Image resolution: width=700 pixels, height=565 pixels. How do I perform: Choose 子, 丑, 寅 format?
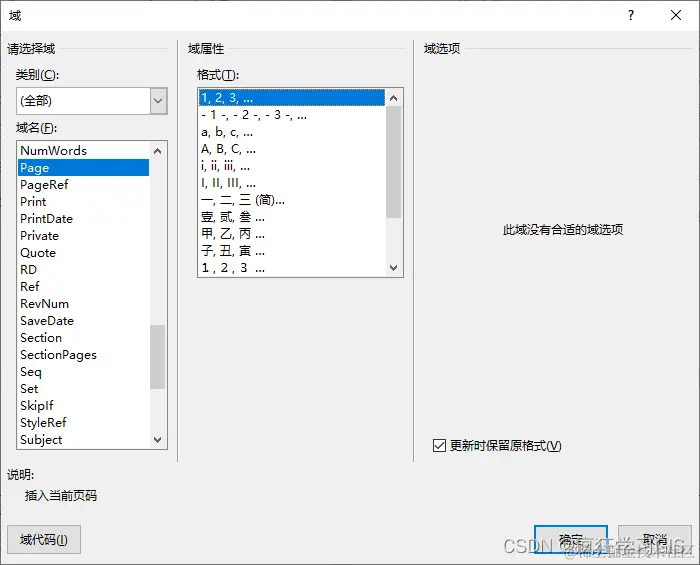[292, 251]
